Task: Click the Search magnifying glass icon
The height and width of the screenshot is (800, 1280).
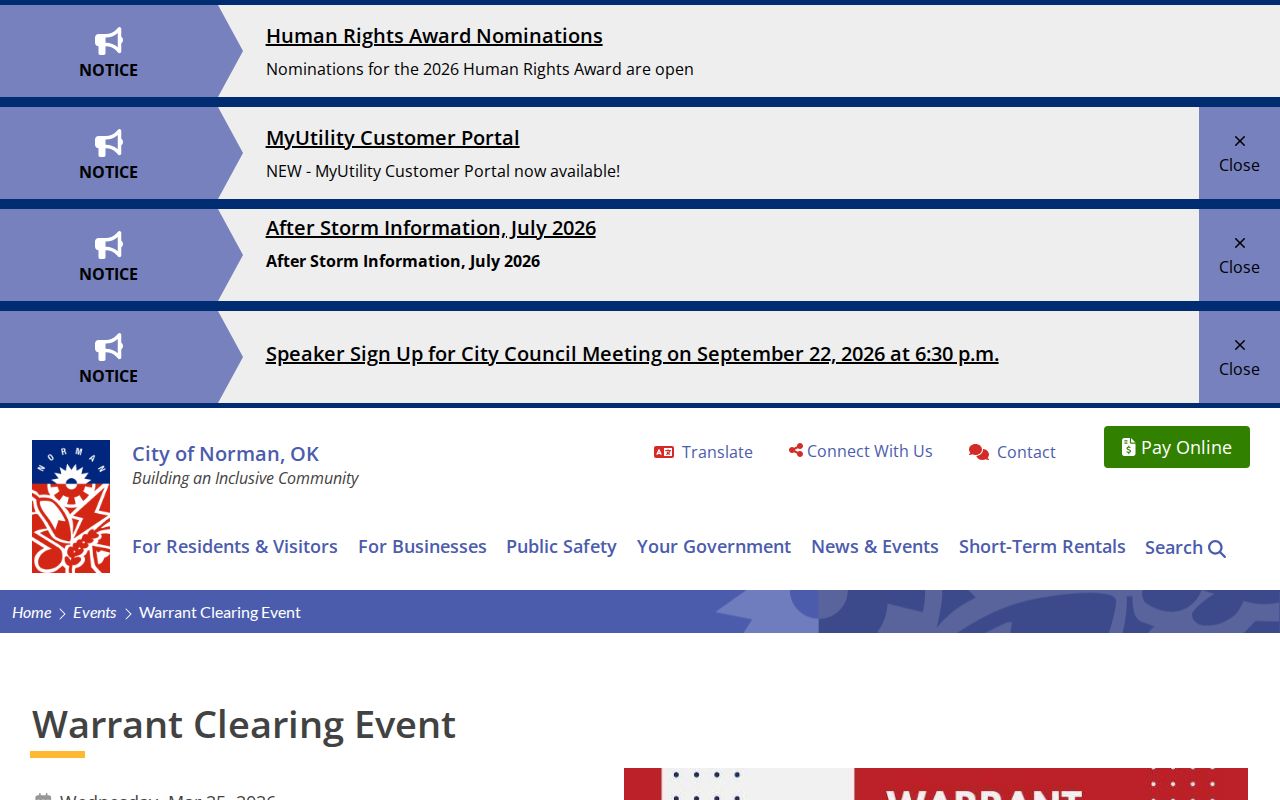Action: tap(1217, 548)
